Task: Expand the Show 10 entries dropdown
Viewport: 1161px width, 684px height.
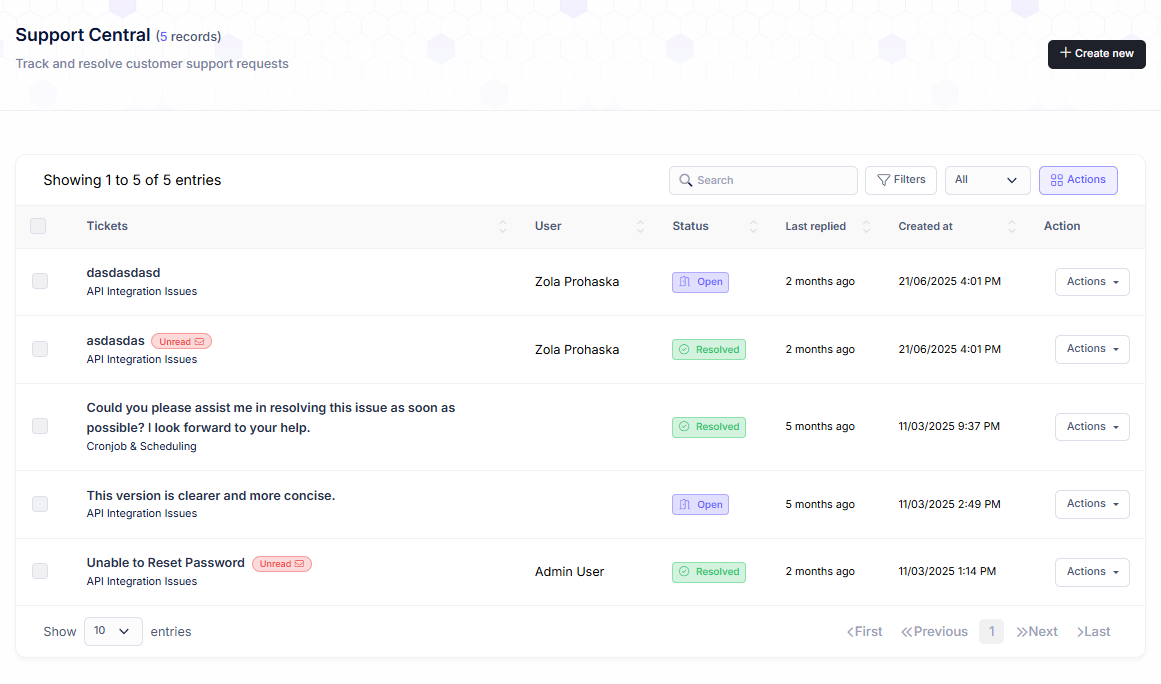Action: tap(113, 631)
